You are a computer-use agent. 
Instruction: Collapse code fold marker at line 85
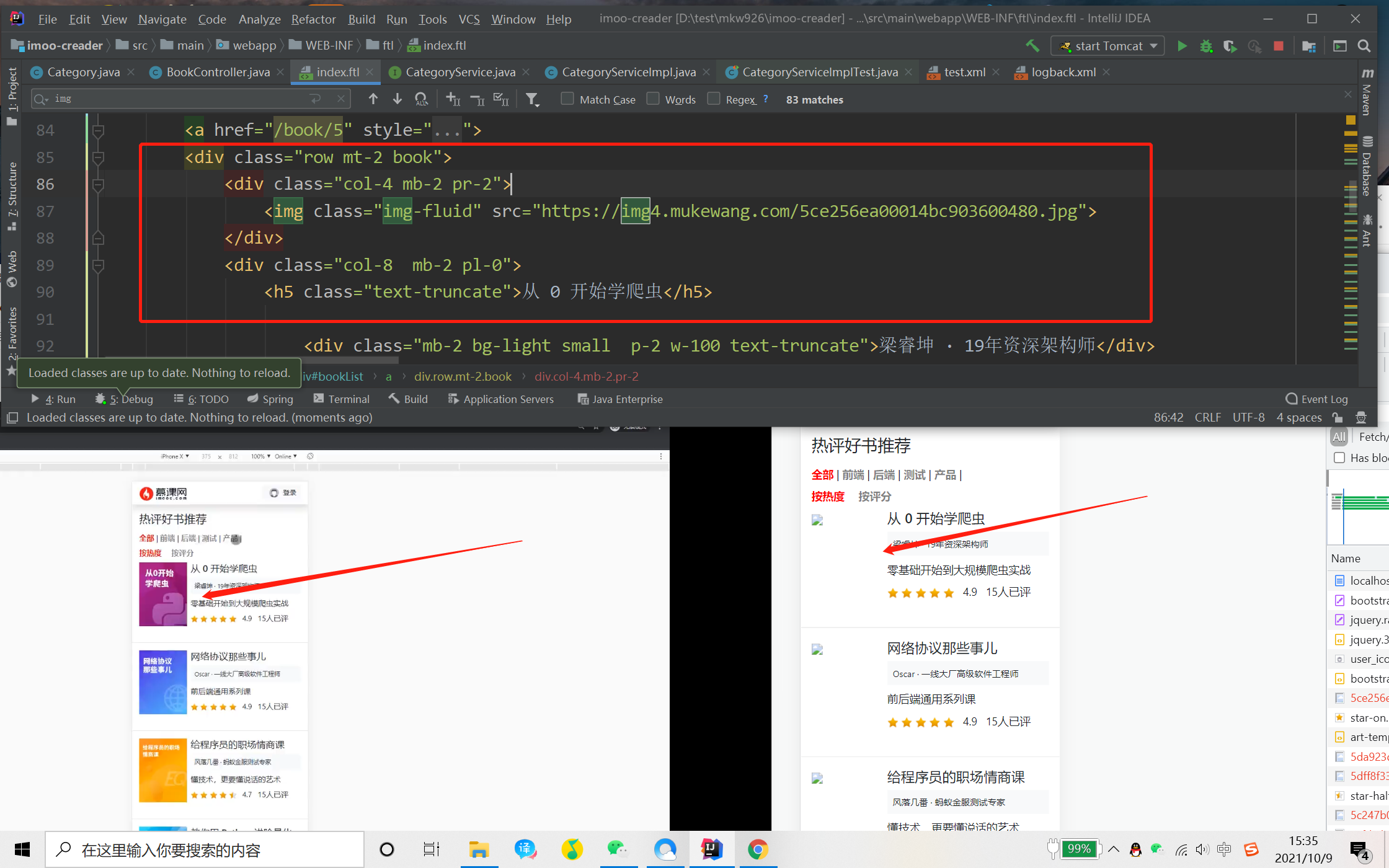[98, 157]
